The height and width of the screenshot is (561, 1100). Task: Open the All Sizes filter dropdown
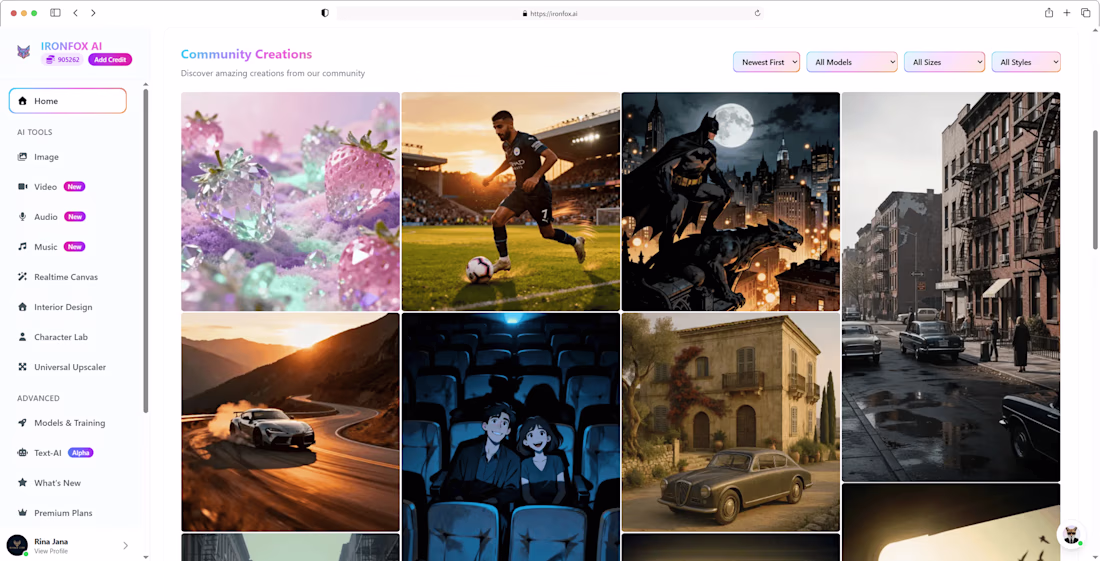click(944, 62)
